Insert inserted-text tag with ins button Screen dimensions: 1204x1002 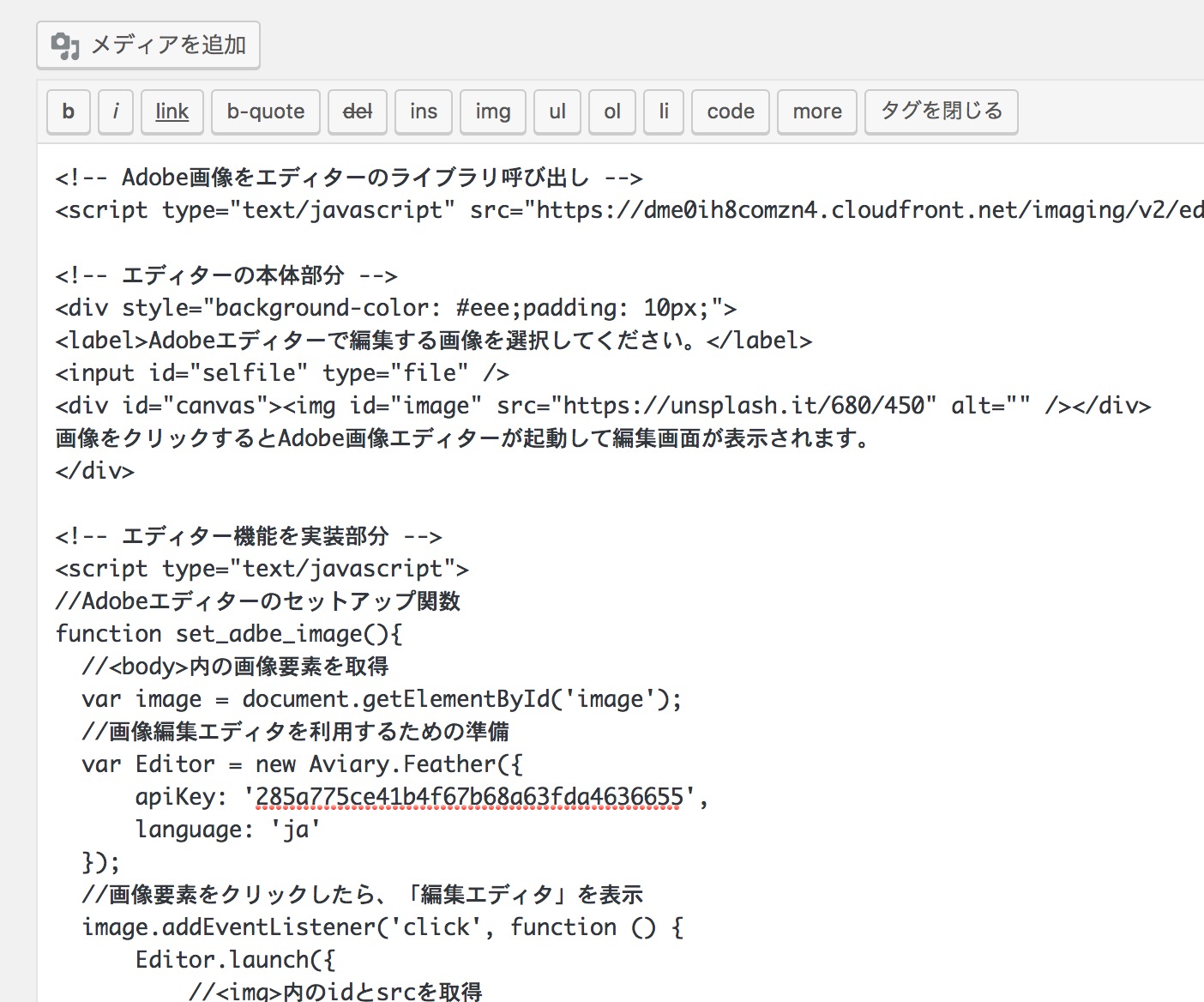[424, 112]
